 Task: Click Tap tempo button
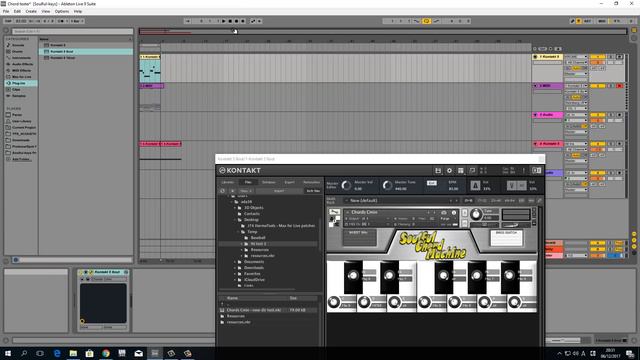click(x=8, y=21)
